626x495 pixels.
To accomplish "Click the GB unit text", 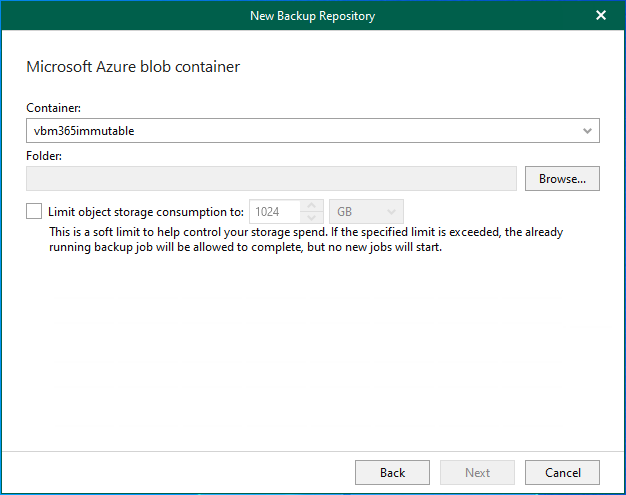I will 346,212.
